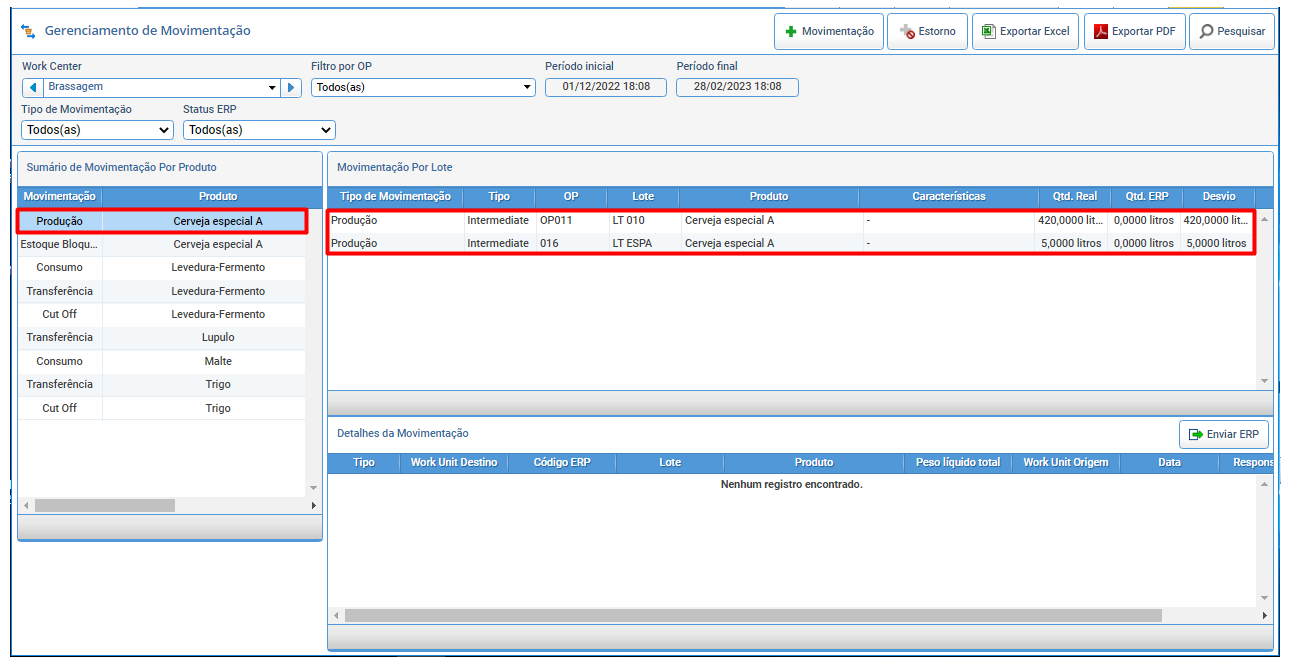This screenshot has width=1289, height=665.
Task: Open the Status ERP dropdown
Action: 259,129
